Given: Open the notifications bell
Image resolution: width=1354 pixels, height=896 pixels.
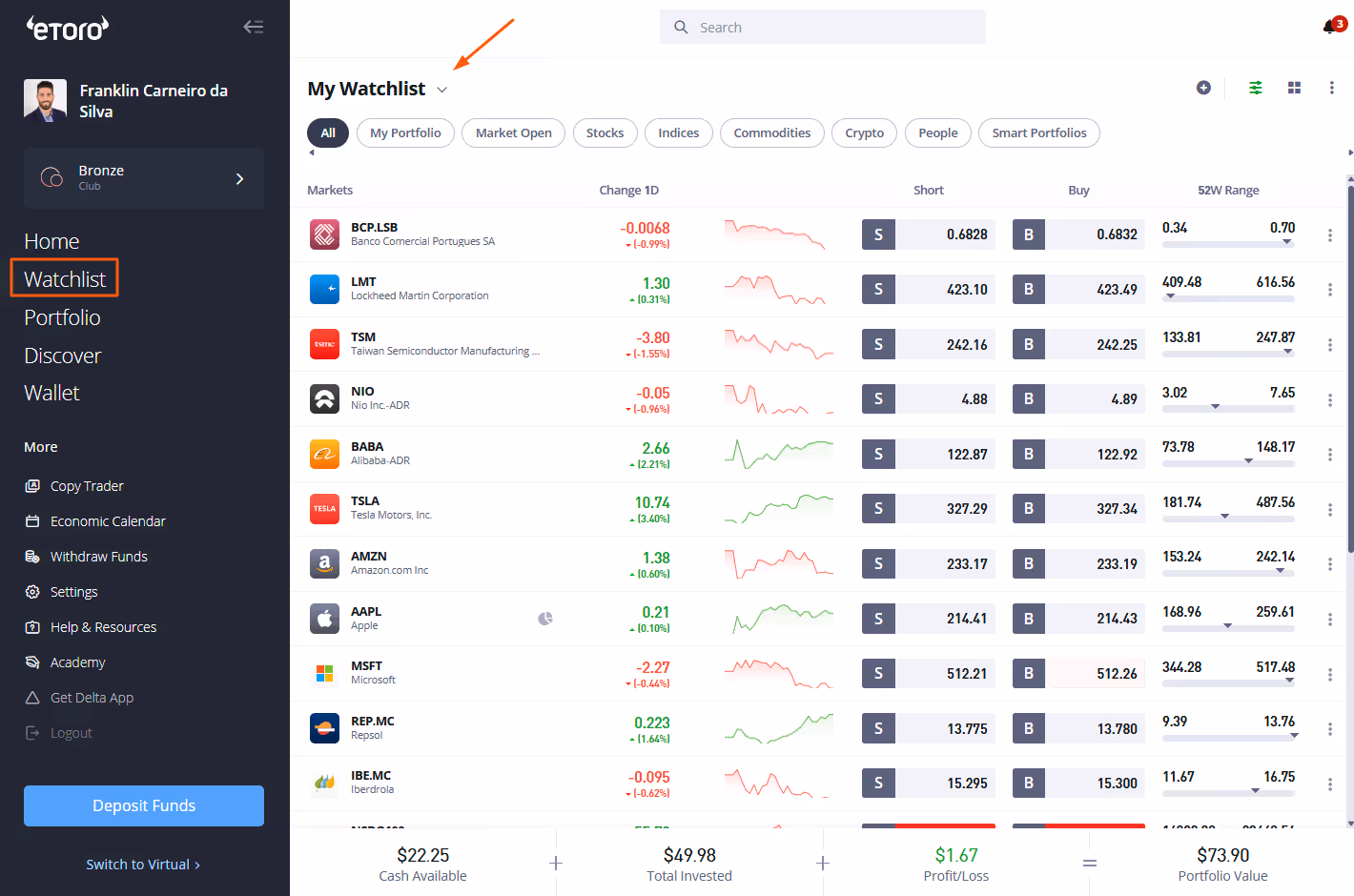Looking at the screenshot, I should 1329,27.
